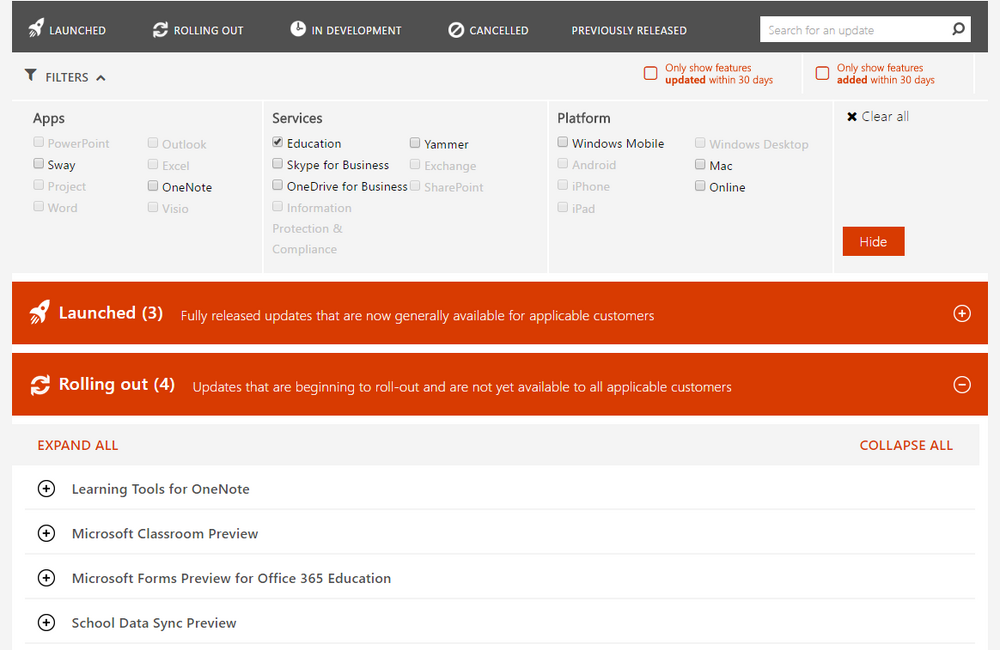Image resolution: width=1000 pixels, height=650 pixels.
Task: Expand Microsoft Forms Preview for Office 365 Education
Action: point(46,578)
